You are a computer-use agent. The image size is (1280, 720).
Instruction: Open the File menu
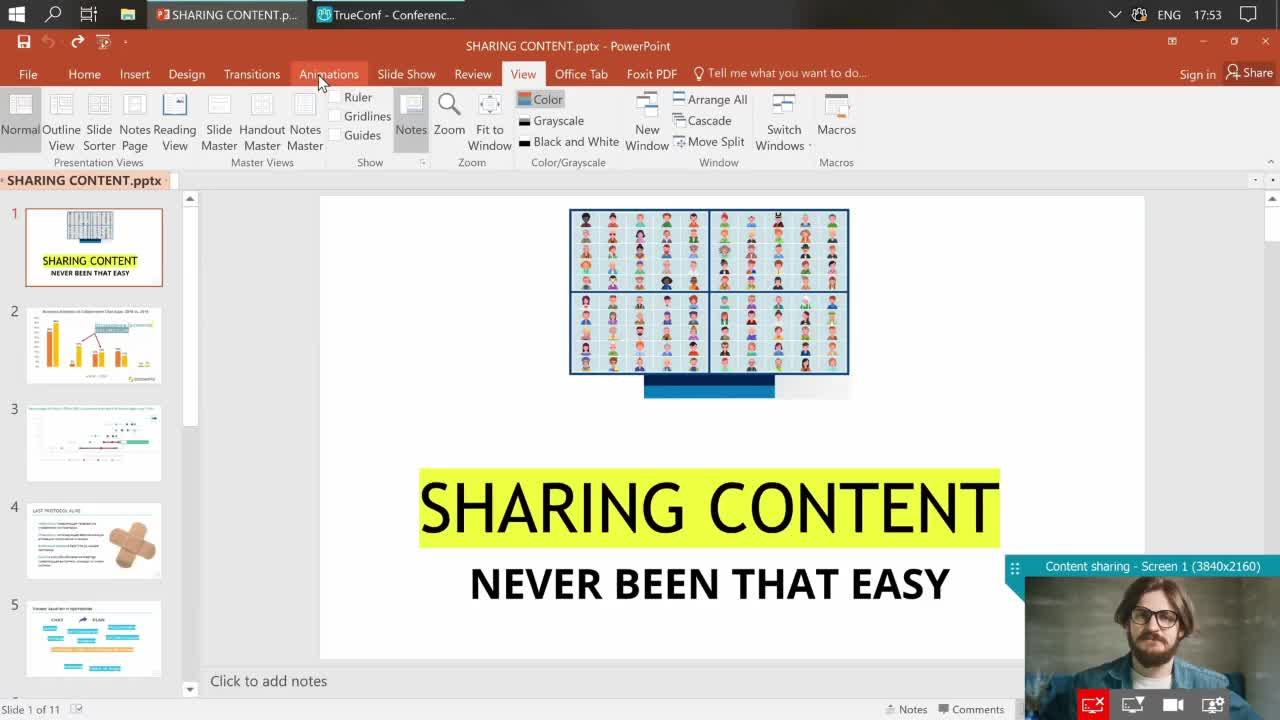(28, 74)
